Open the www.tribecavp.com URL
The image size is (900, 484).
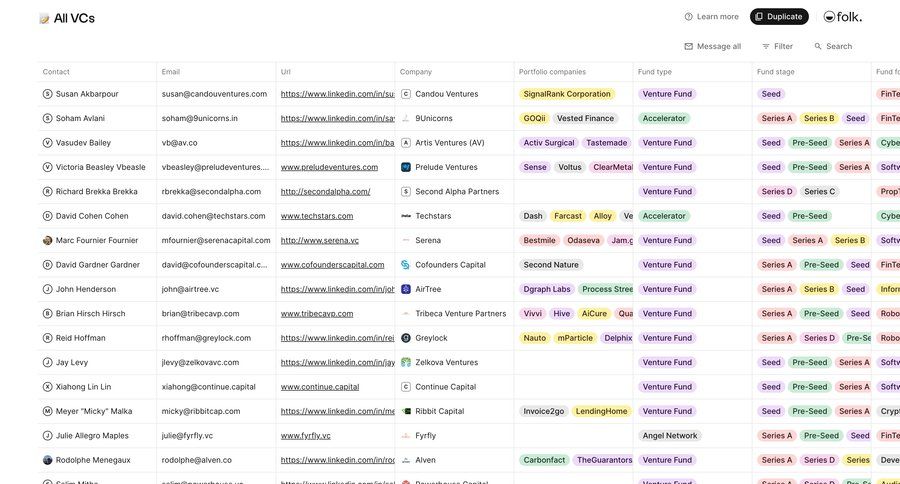tap(317, 314)
